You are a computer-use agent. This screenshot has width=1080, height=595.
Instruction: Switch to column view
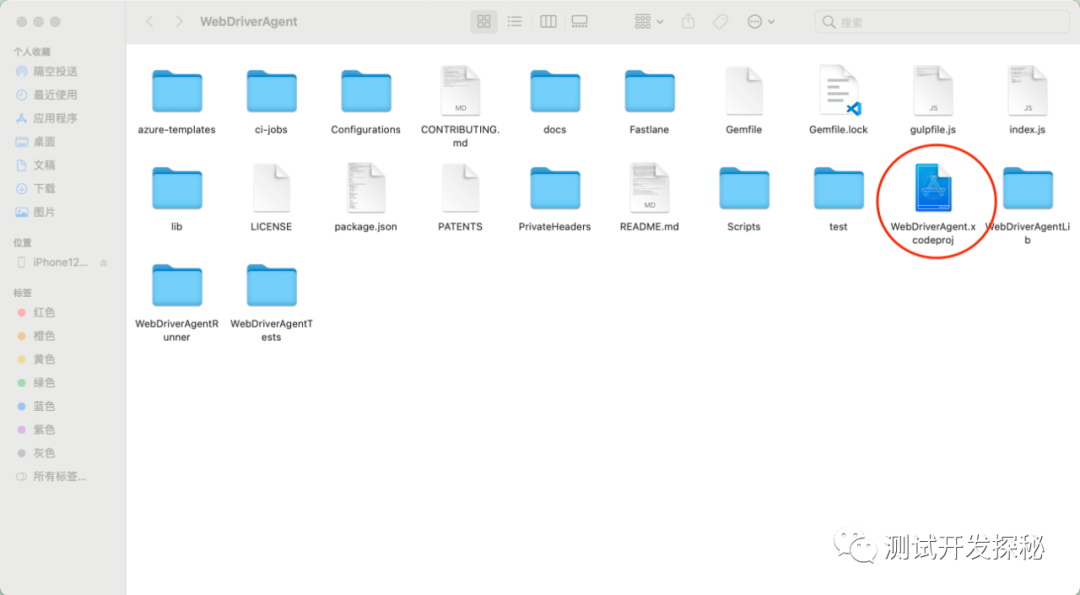[x=548, y=22]
